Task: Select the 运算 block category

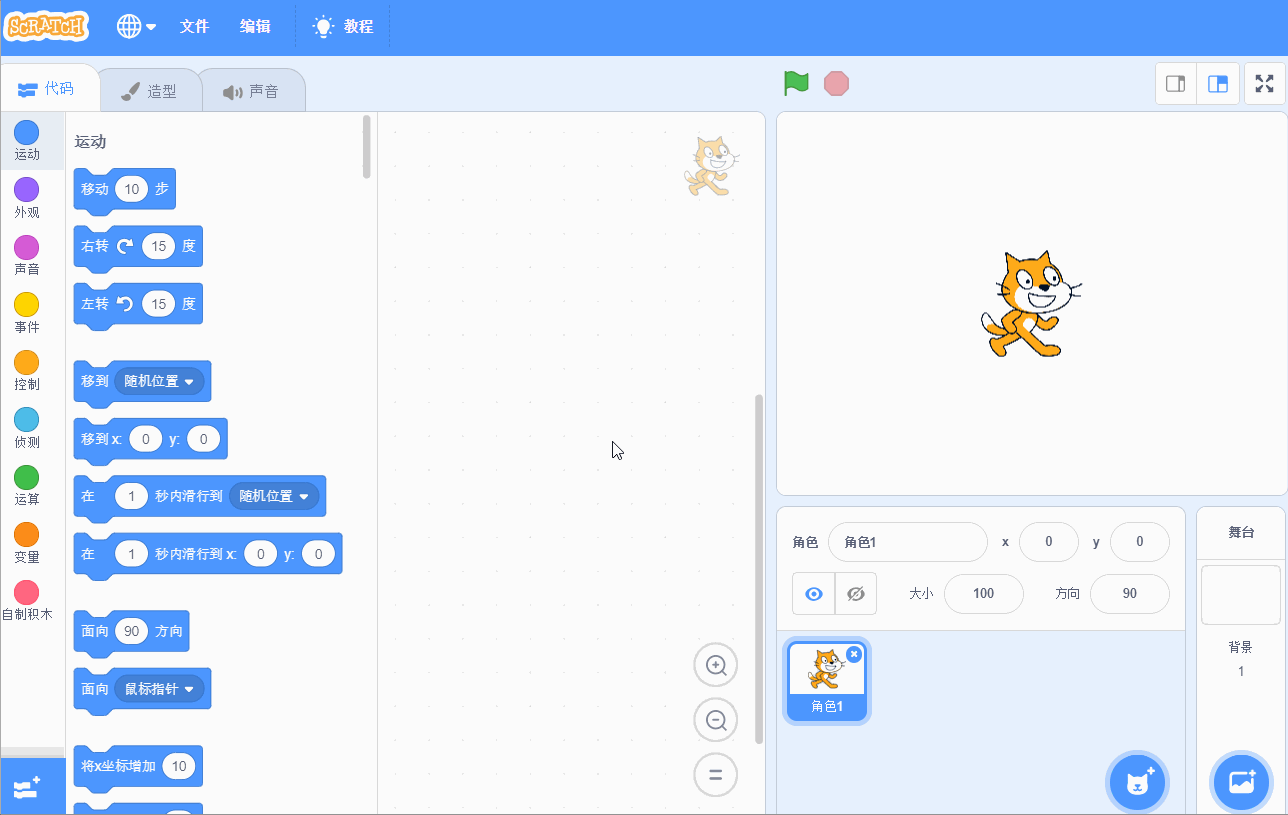Action: (27, 485)
